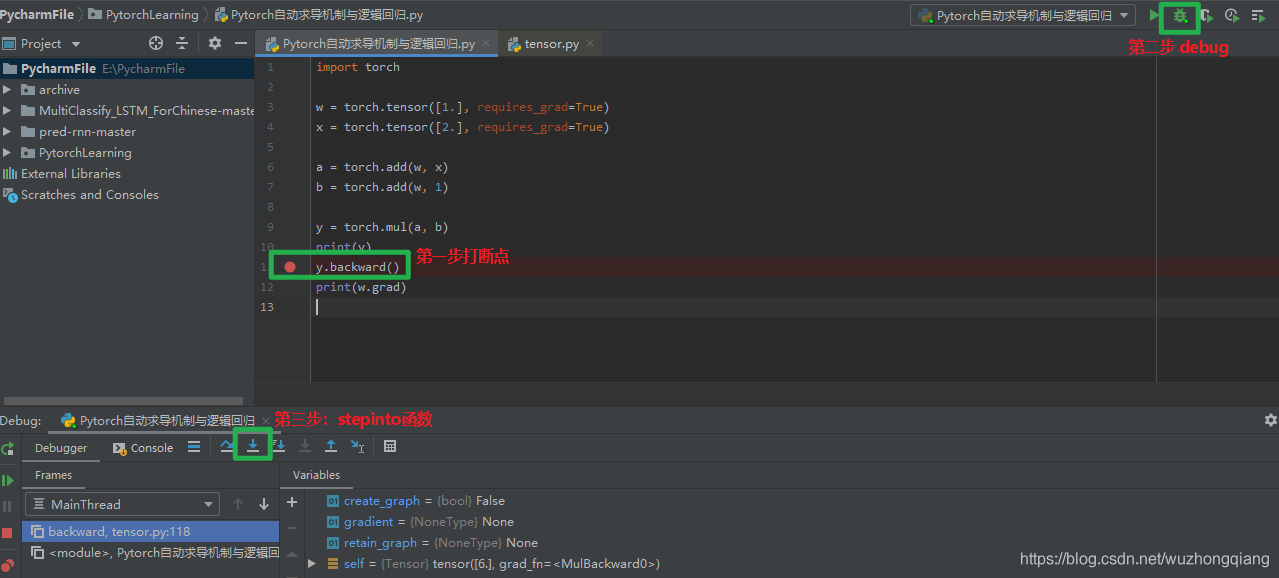This screenshot has width=1279, height=578.
Task: Expand the pred-rnn-master folder
Action: click(7, 131)
